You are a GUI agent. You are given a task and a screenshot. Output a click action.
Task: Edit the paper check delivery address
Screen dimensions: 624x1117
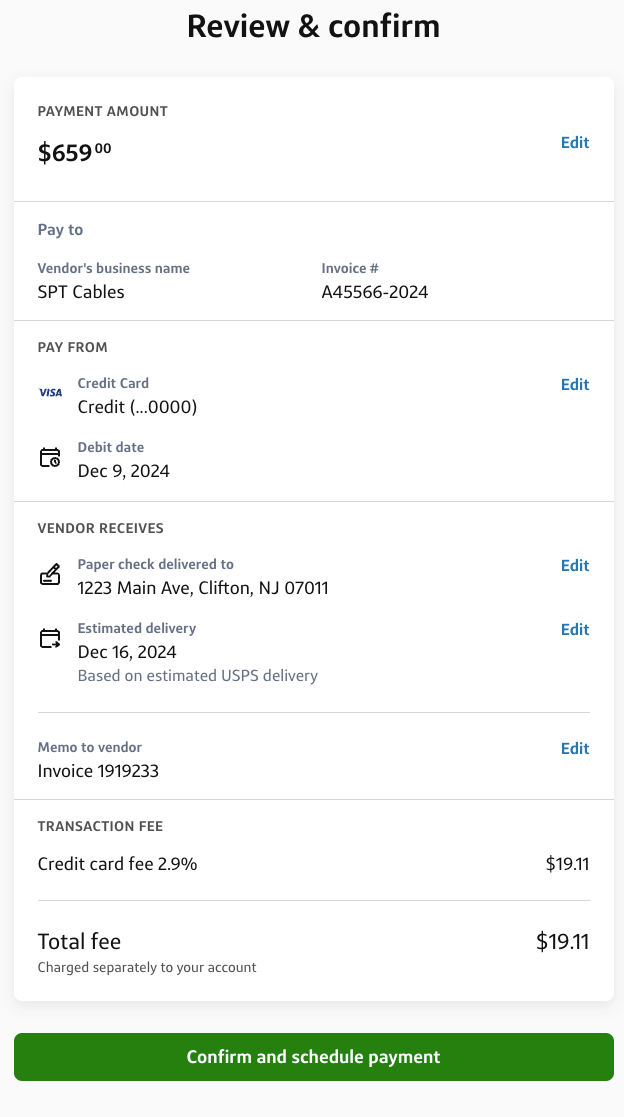(574, 566)
